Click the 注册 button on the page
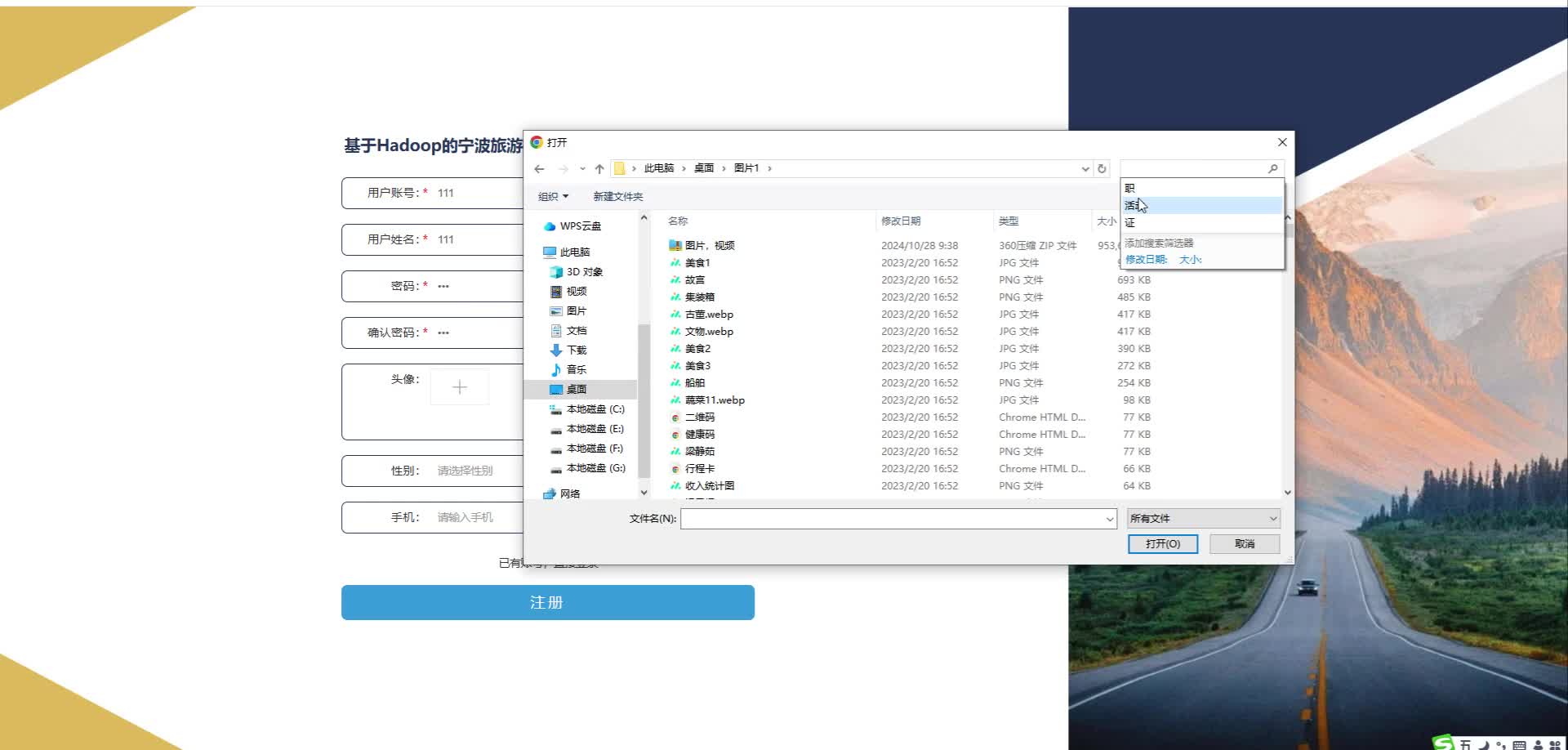The width and height of the screenshot is (1568, 750). (548, 603)
